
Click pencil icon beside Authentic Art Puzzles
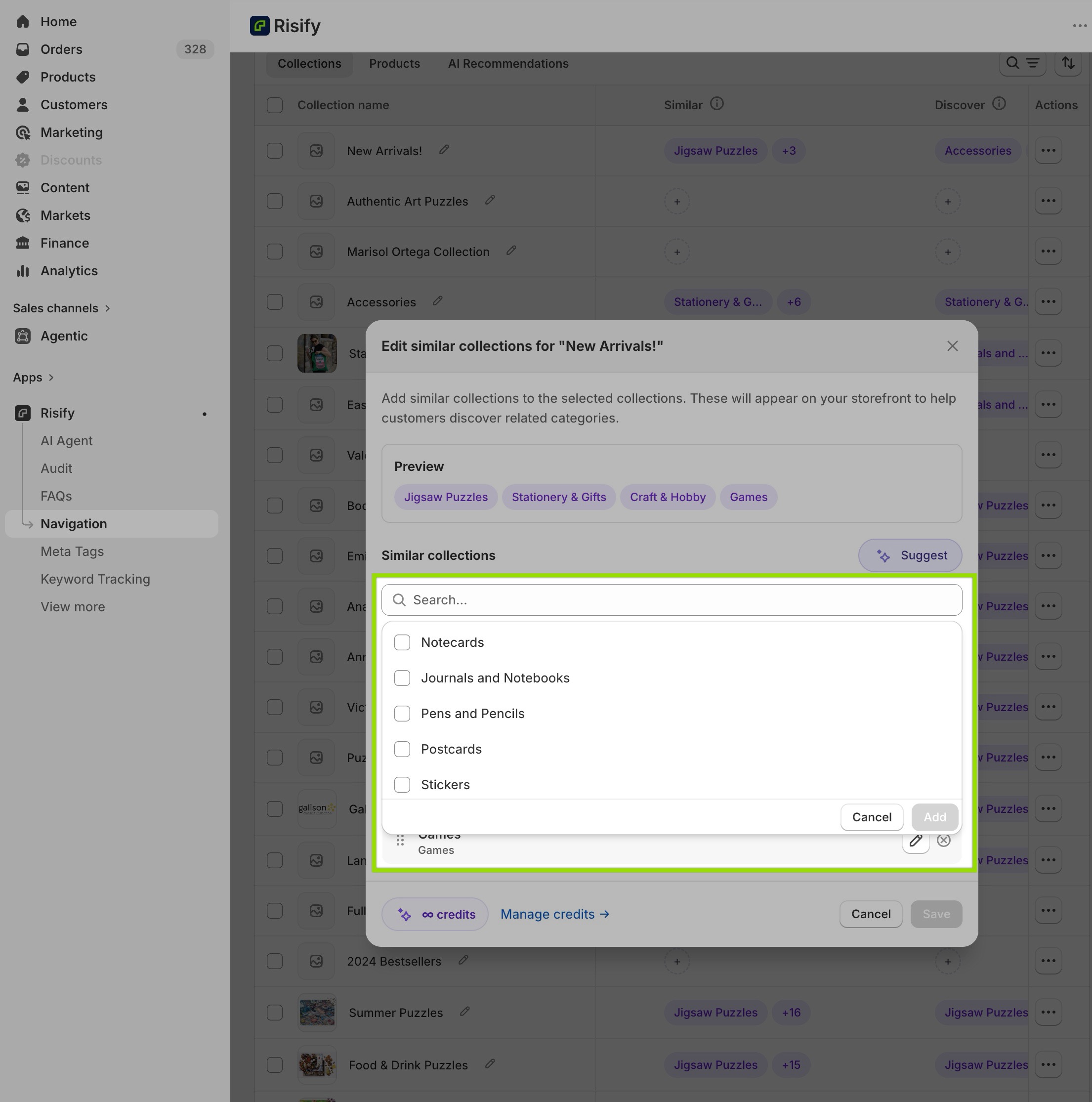[490, 200]
